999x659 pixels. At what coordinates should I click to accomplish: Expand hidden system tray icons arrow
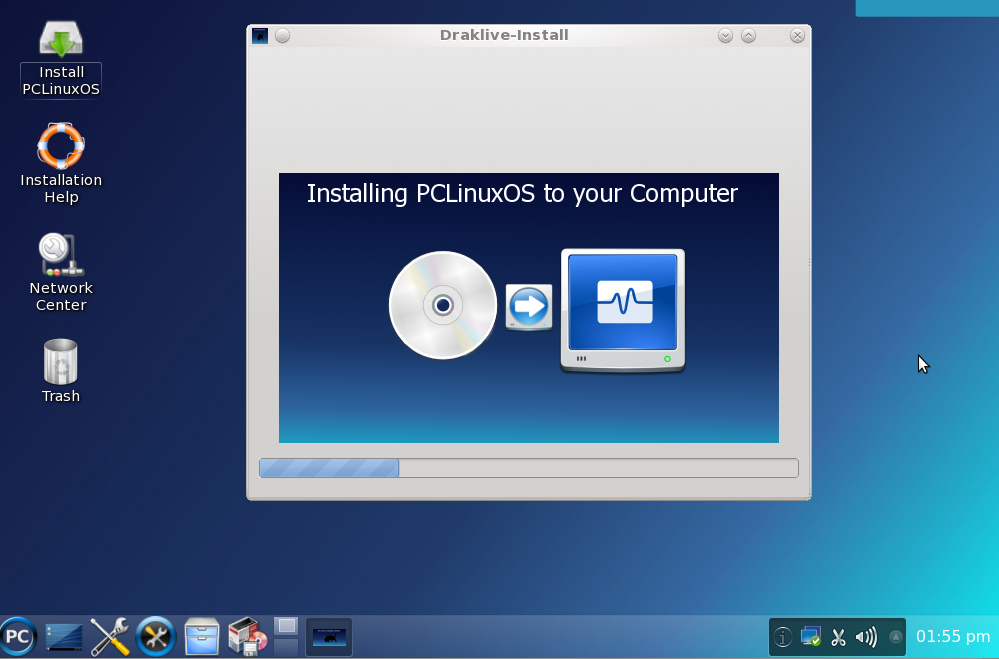click(895, 637)
